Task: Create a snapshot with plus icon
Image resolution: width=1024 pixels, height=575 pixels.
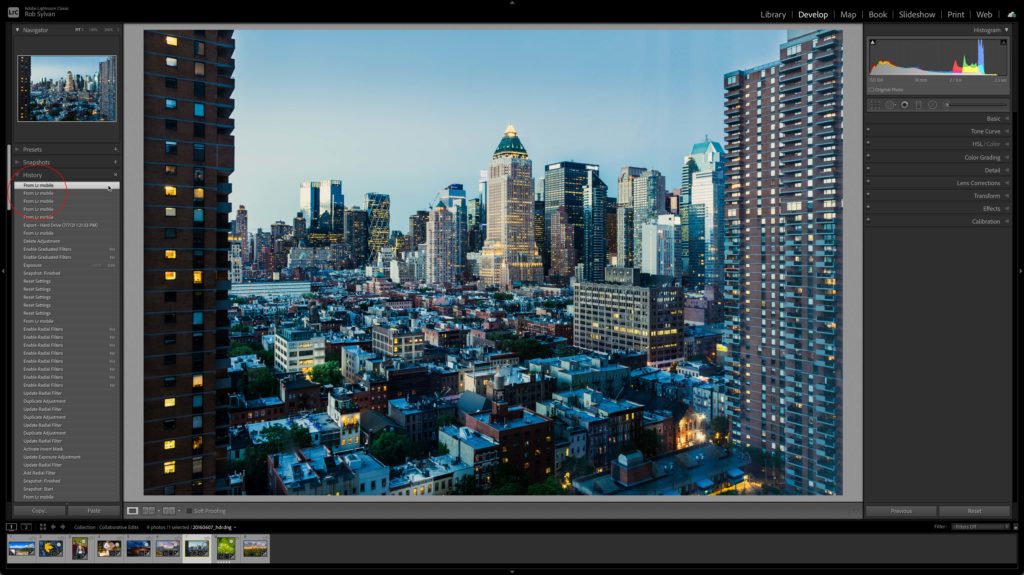Action: tap(116, 162)
